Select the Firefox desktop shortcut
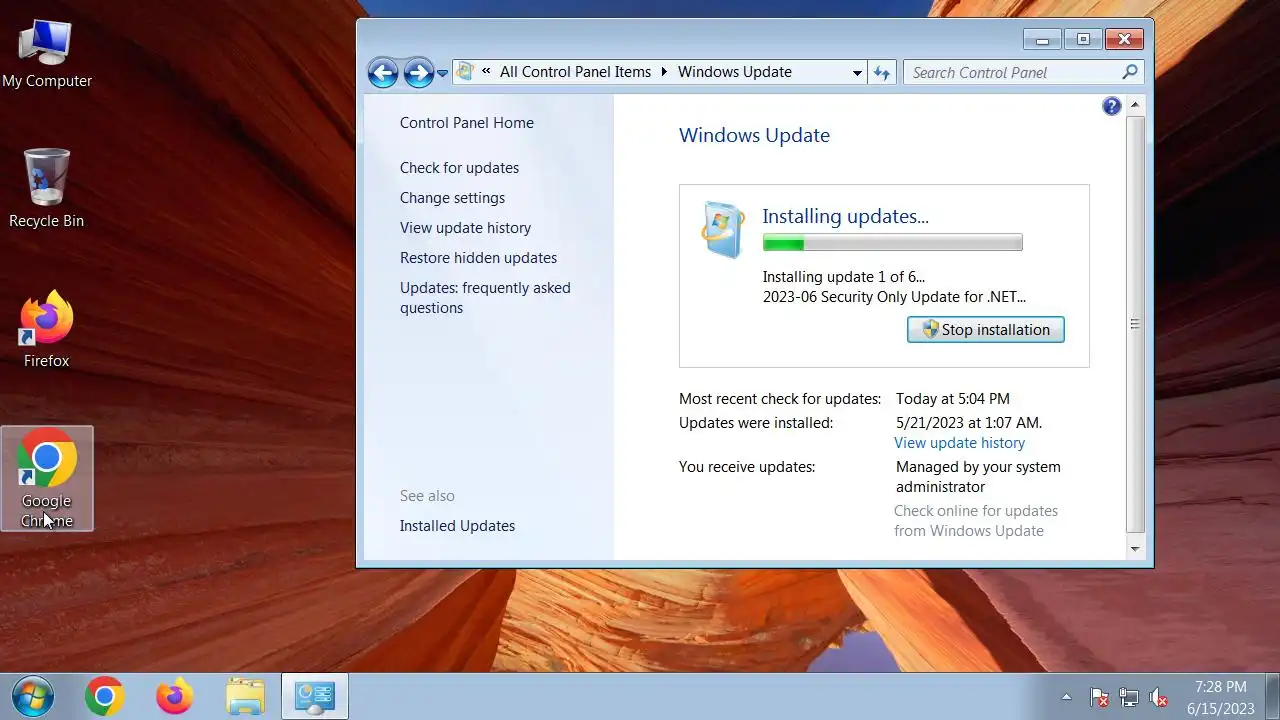The width and height of the screenshot is (1280, 720). point(46,330)
